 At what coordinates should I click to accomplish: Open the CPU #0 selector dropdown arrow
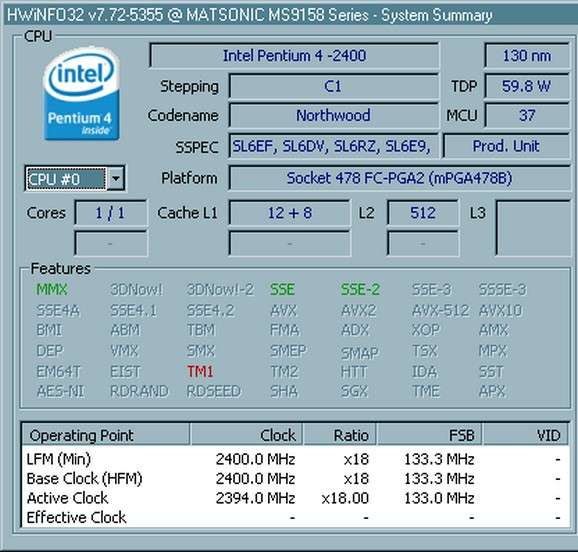pos(116,179)
